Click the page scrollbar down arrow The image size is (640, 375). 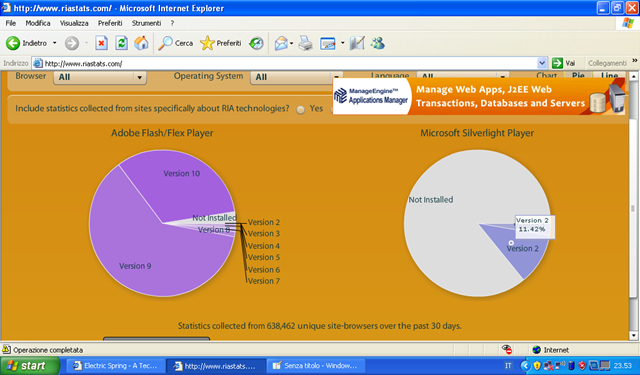(x=633, y=335)
